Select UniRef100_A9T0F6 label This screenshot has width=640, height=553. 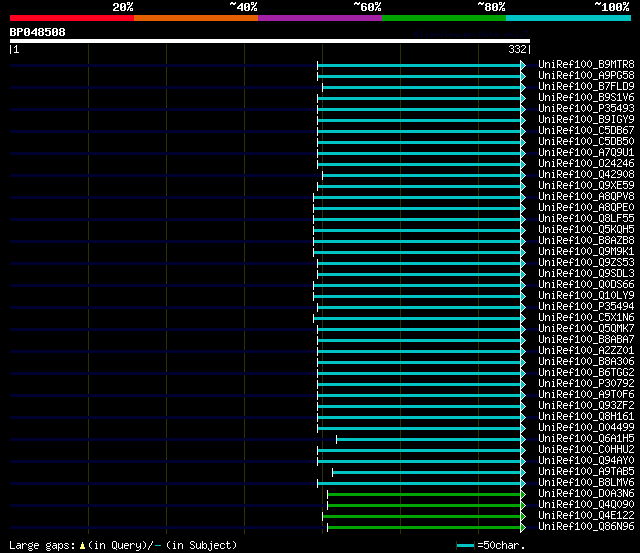tap(586, 395)
